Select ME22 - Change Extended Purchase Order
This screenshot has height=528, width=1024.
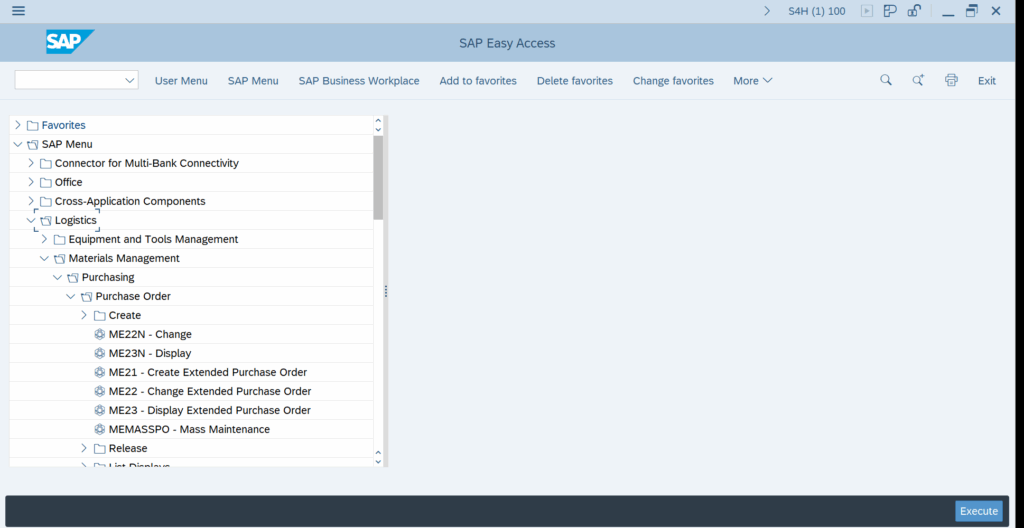(x=210, y=391)
